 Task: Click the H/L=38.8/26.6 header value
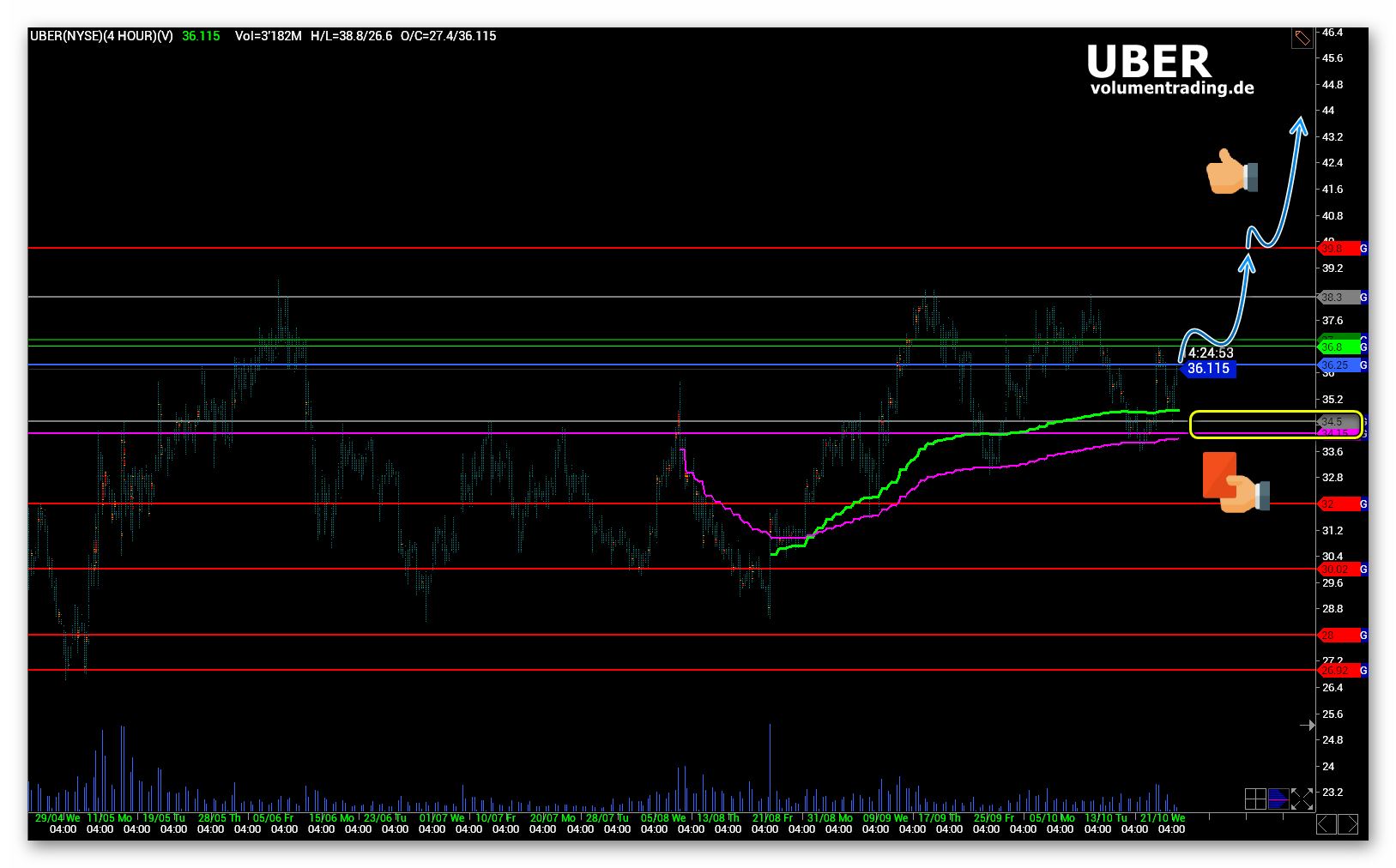point(352,36)
